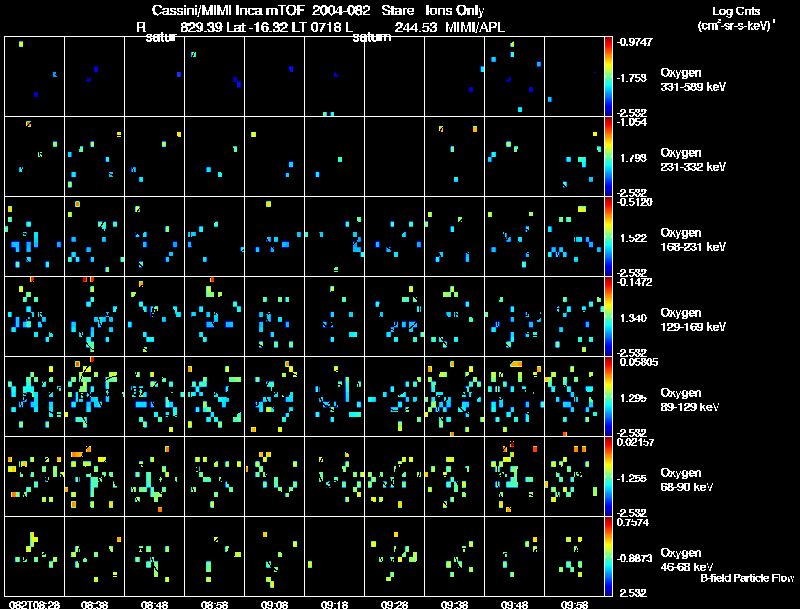Open the Oxygen 231-332 keV panel at 08:38
The width and height of the screenshot is (800, 609).
click(x=94, y=156)
